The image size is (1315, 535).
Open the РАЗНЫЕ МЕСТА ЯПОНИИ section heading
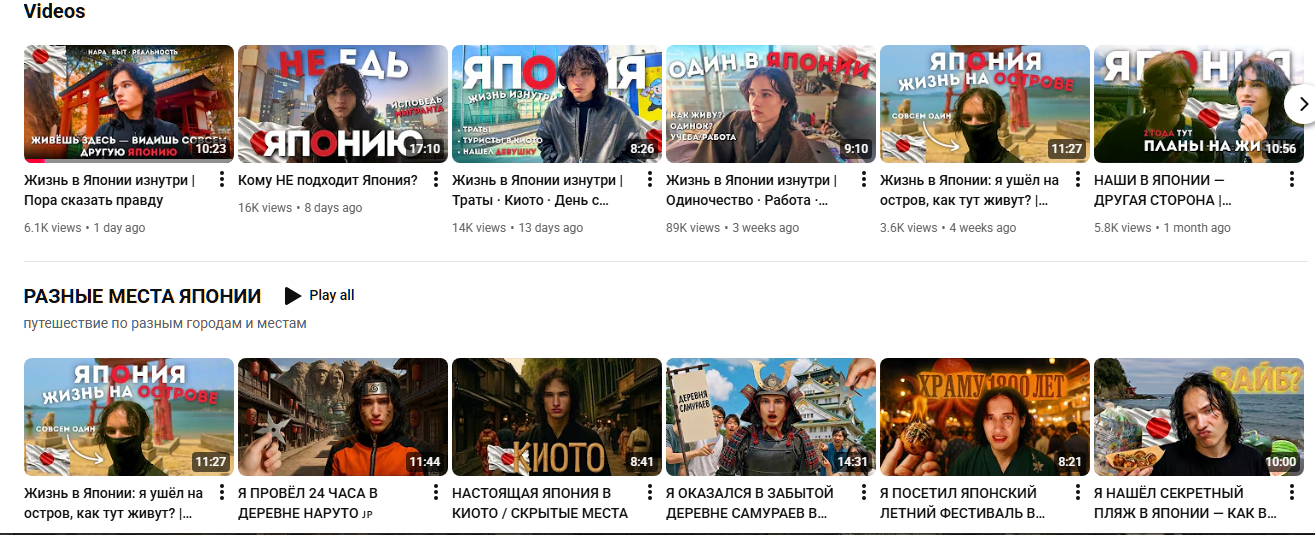click(142, 296)
